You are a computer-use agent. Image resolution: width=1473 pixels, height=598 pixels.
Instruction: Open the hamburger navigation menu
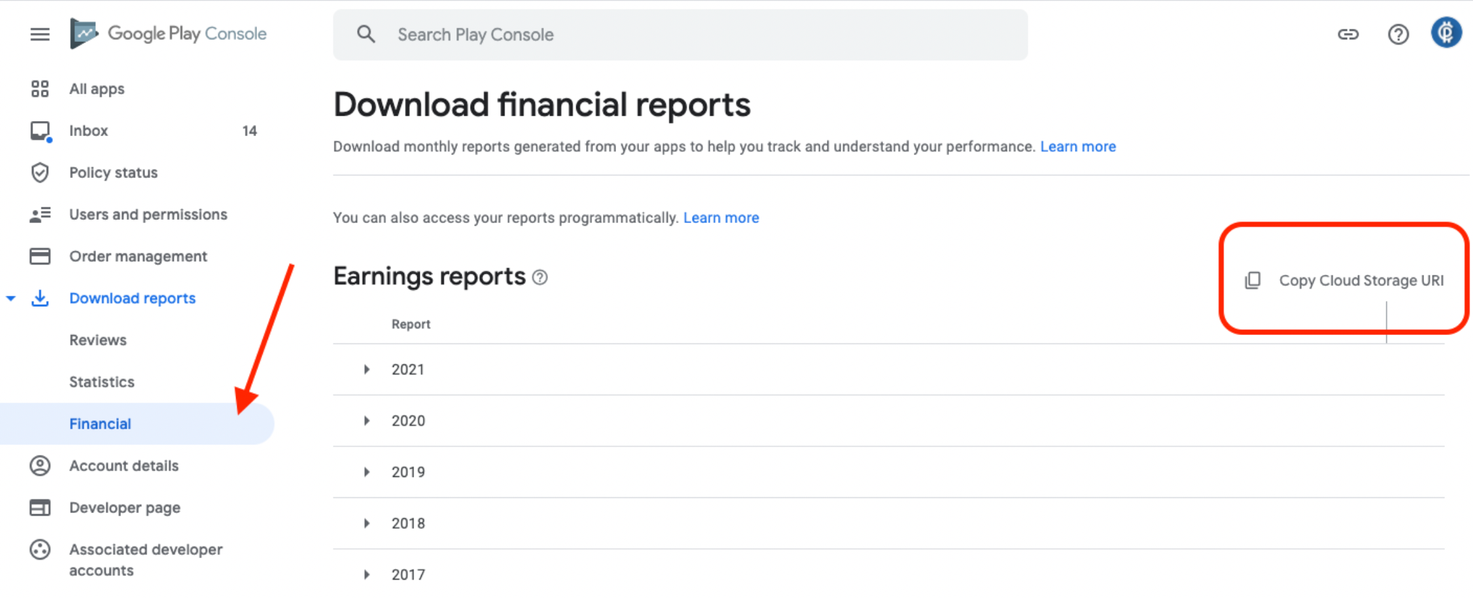click(40, 34)
